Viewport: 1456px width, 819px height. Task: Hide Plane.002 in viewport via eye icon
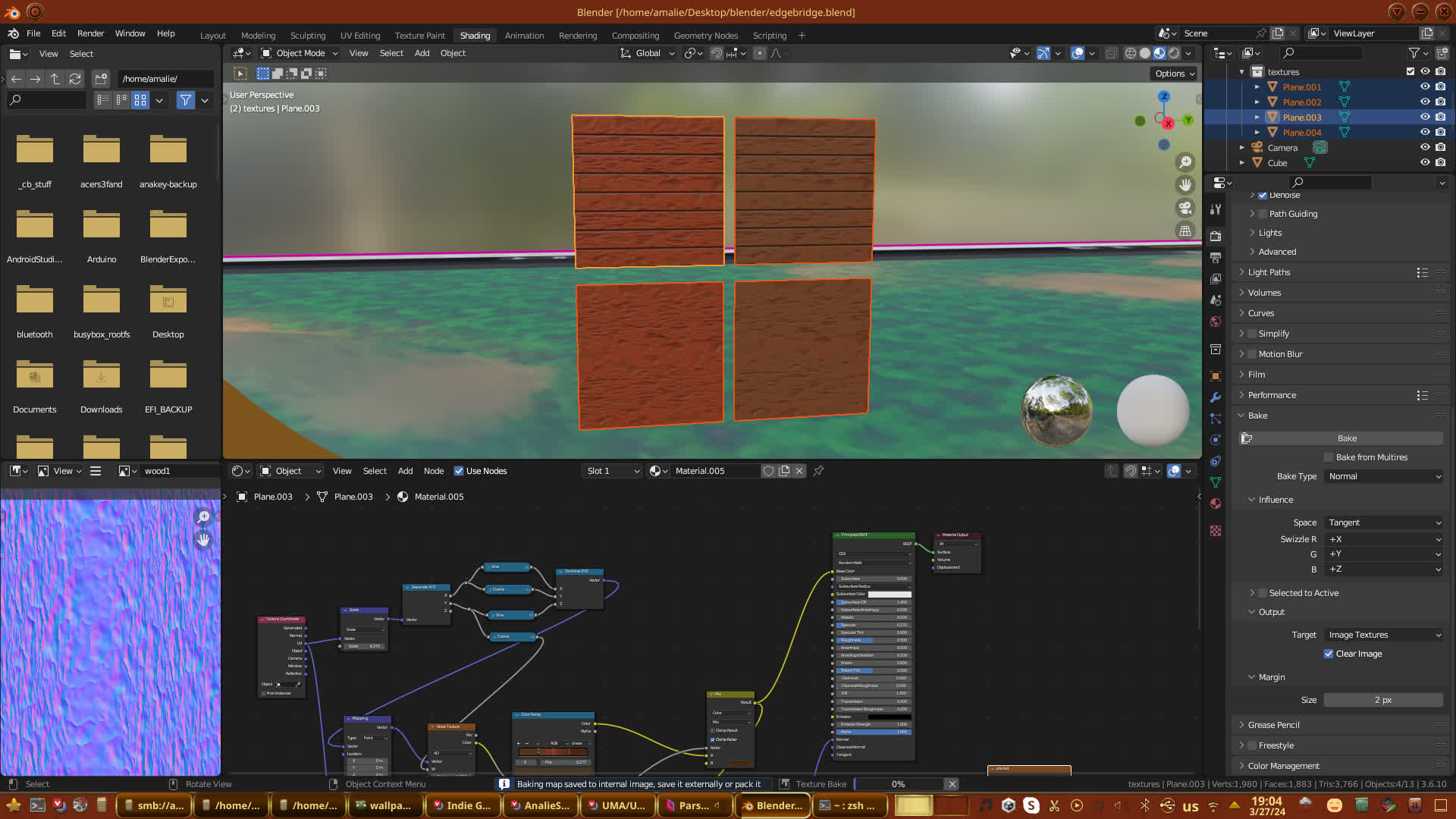1425,102
